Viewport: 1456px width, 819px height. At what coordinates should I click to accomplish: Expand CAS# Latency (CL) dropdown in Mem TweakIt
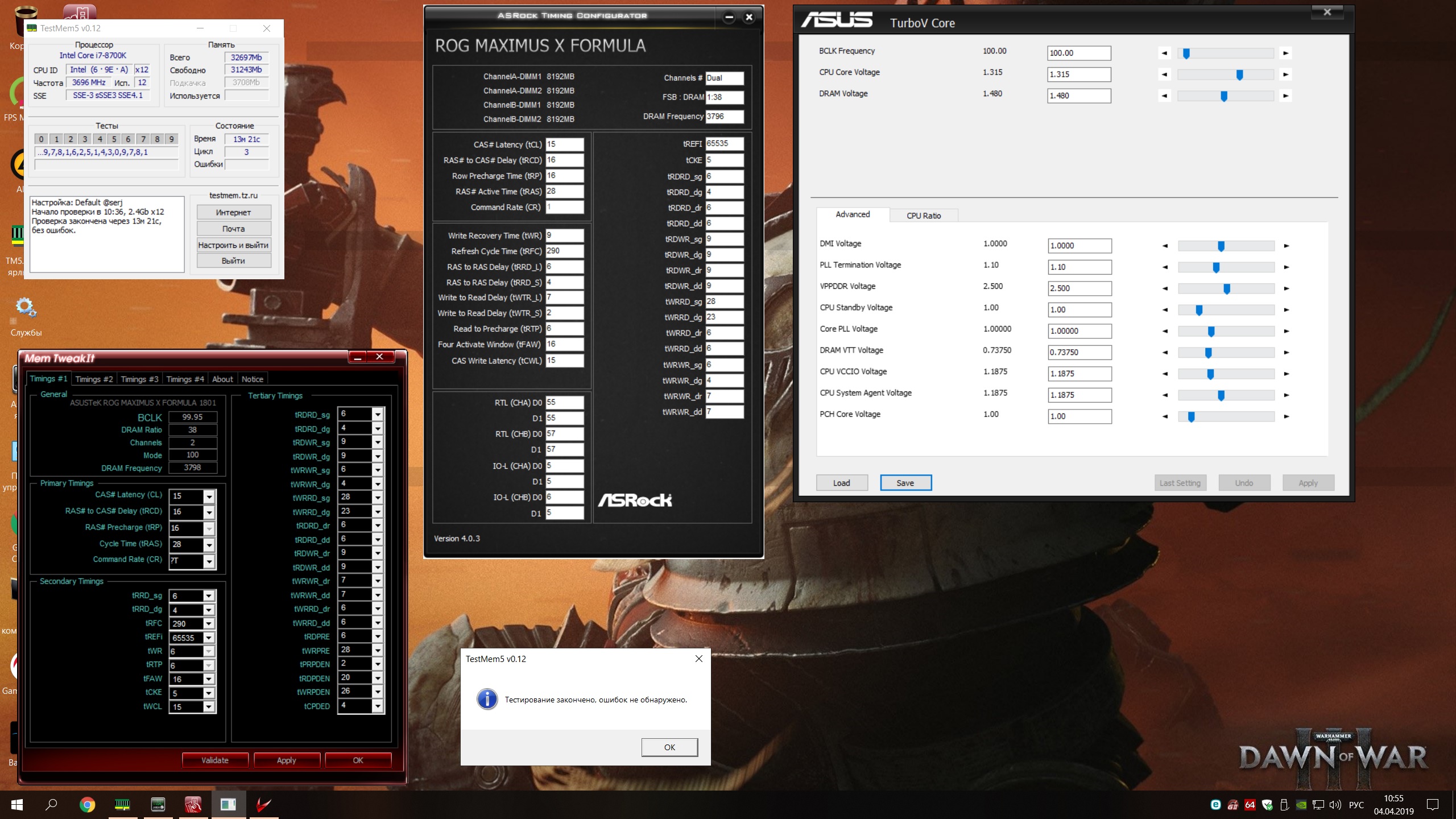[x=209, y=497]
